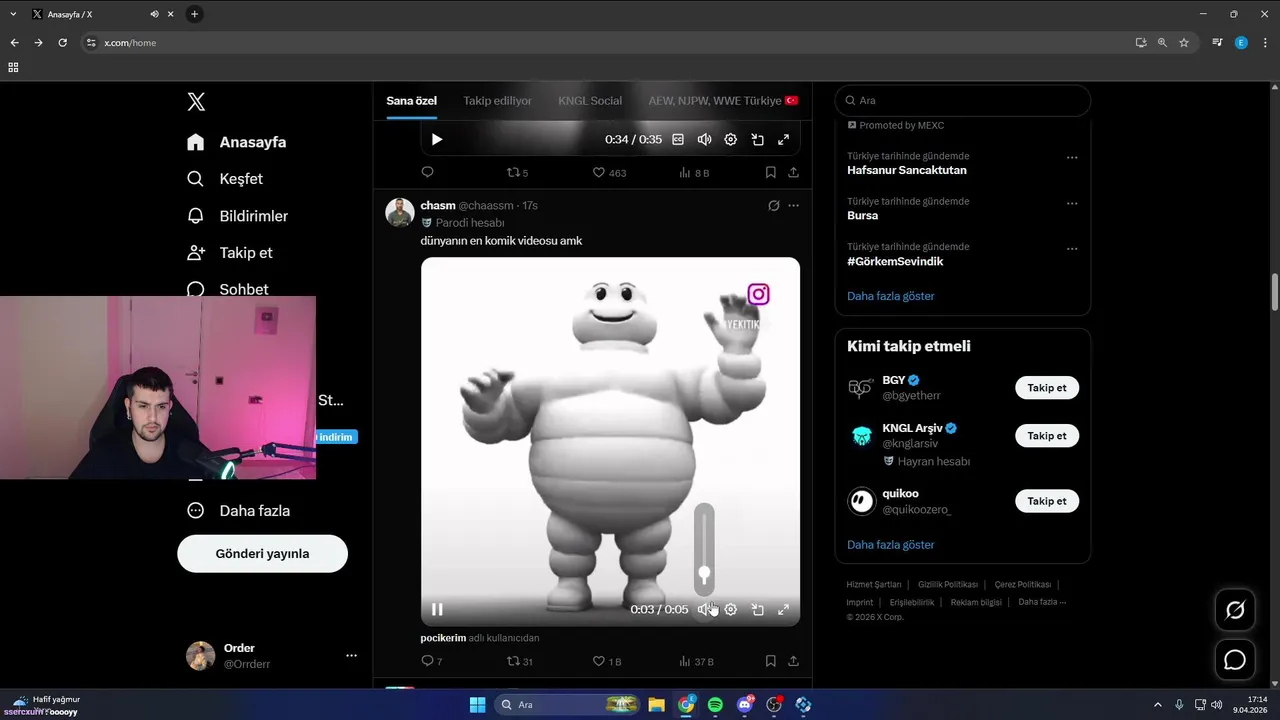
Task: Expand the Daha fazla footer links
Action: pyautogui.click(x=1042, y=602)
